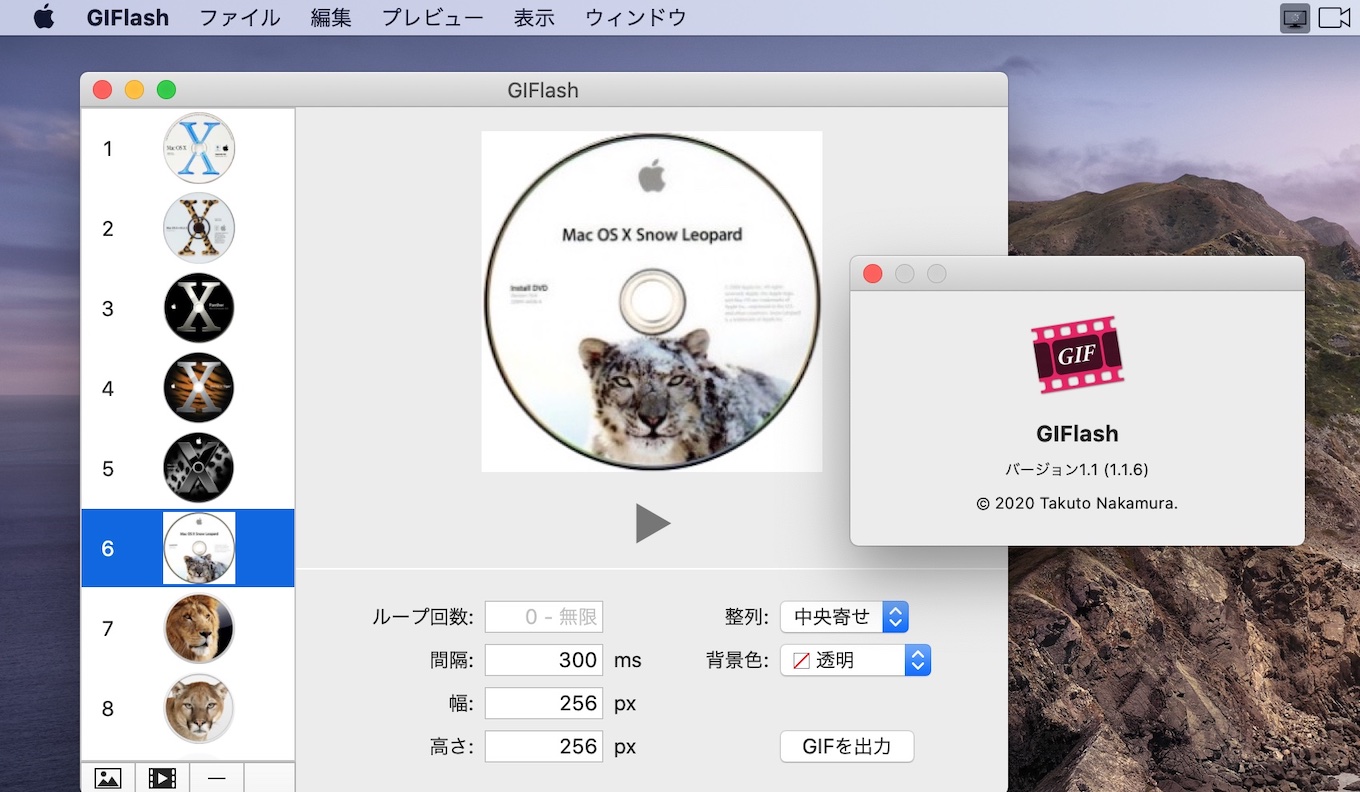The width and height of the screenshot is (1360, 792).
Task: Click the 間隔 interval field showing 300
Action: pyautogui.click(x=544, y=660)
